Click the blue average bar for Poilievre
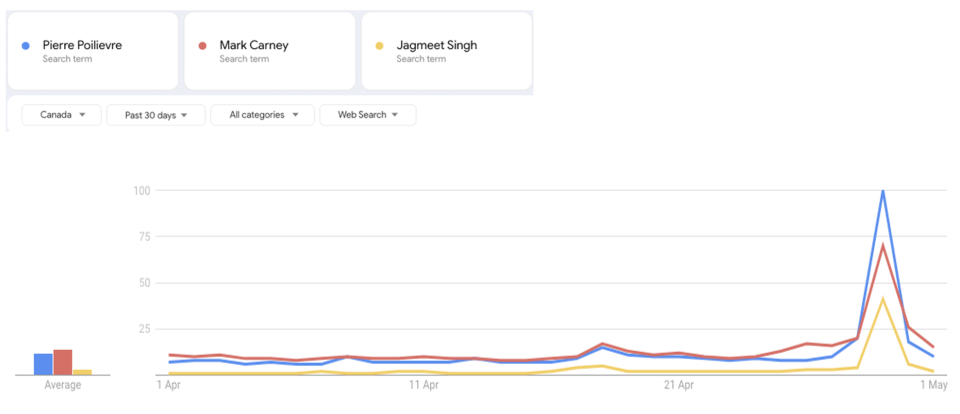960x414 pixels. pos(43,364)
